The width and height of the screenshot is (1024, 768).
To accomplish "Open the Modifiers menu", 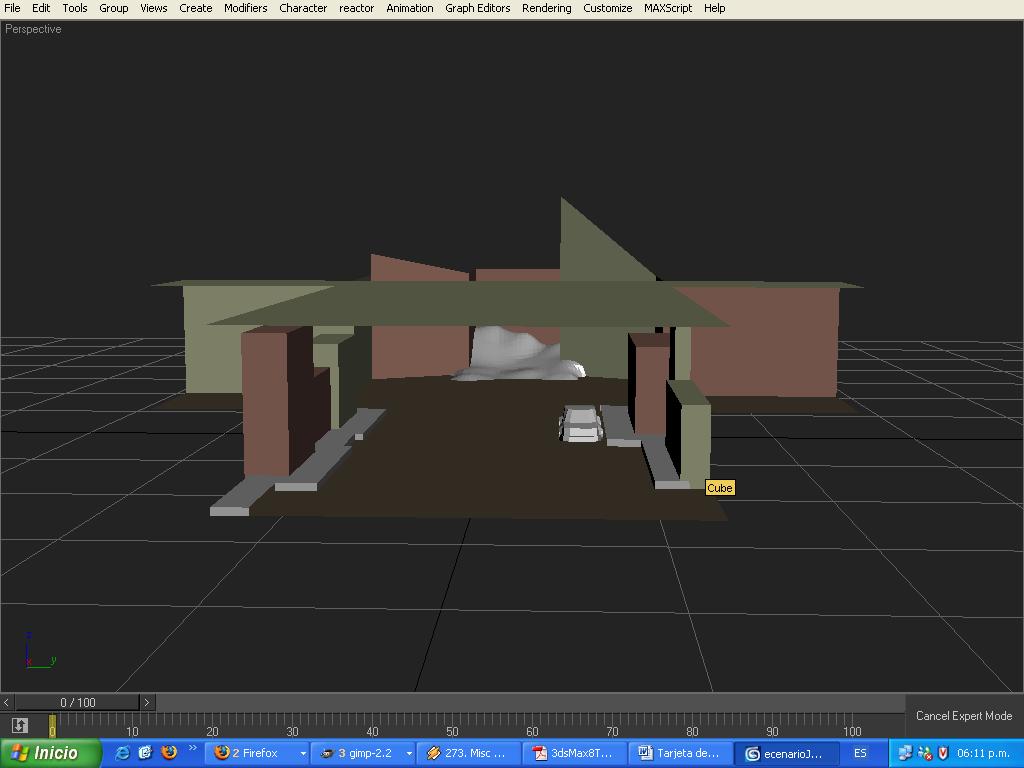I will [246, 8].
